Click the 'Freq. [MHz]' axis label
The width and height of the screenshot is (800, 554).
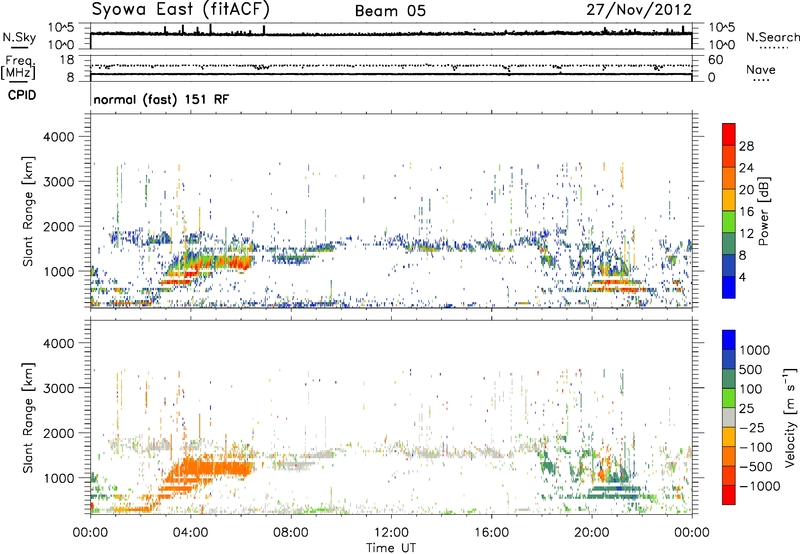click(x=18, y=68)
